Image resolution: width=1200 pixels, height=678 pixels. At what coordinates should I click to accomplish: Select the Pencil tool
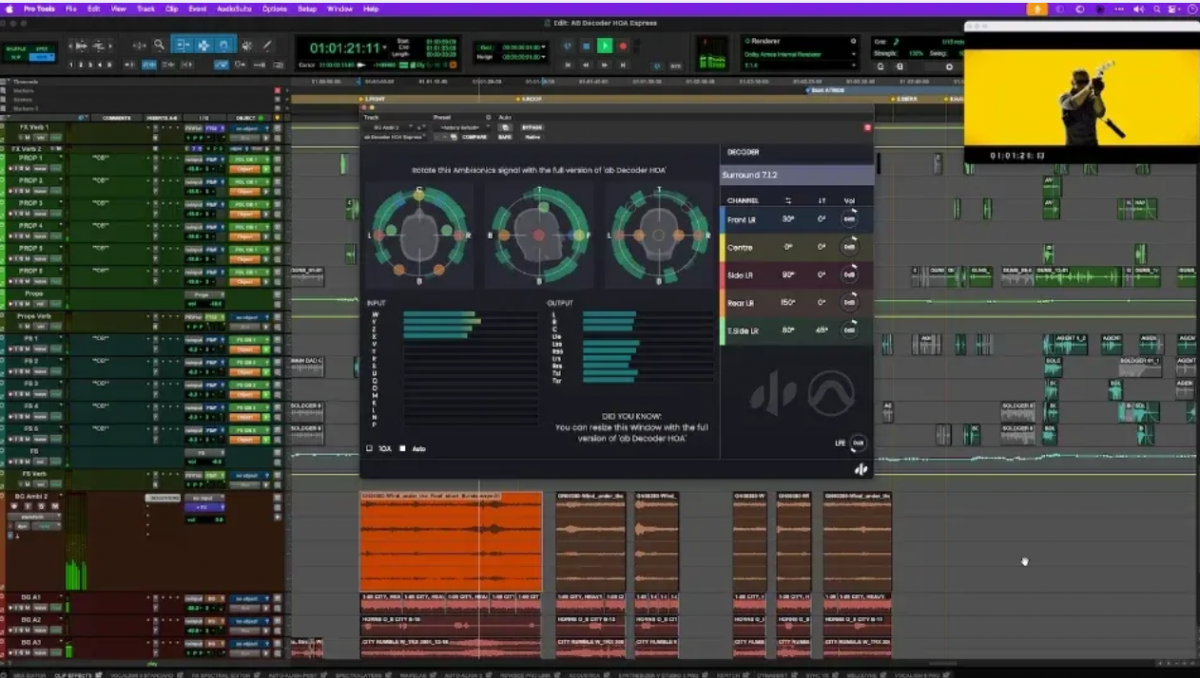pos(267,46)
